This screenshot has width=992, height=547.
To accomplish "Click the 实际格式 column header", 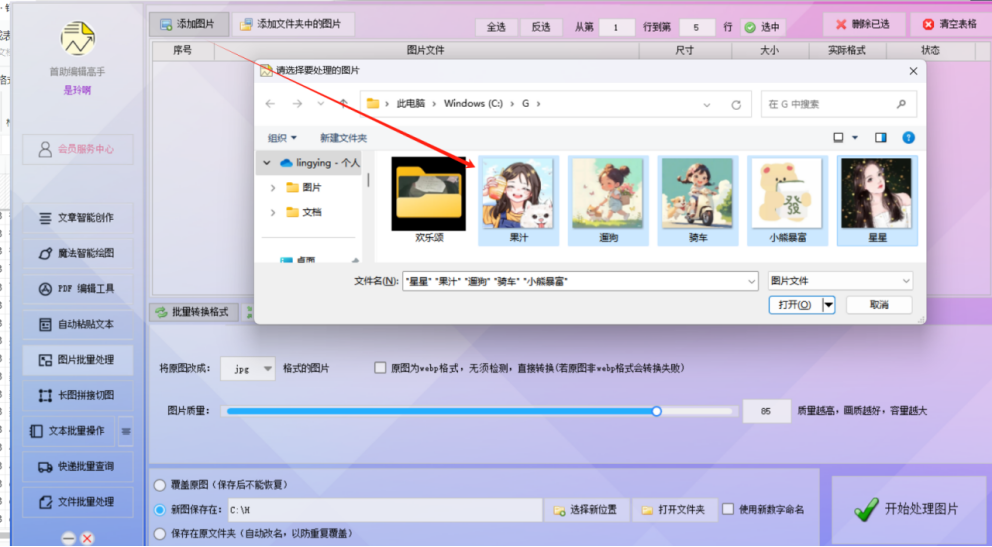I will pos(846,50).
